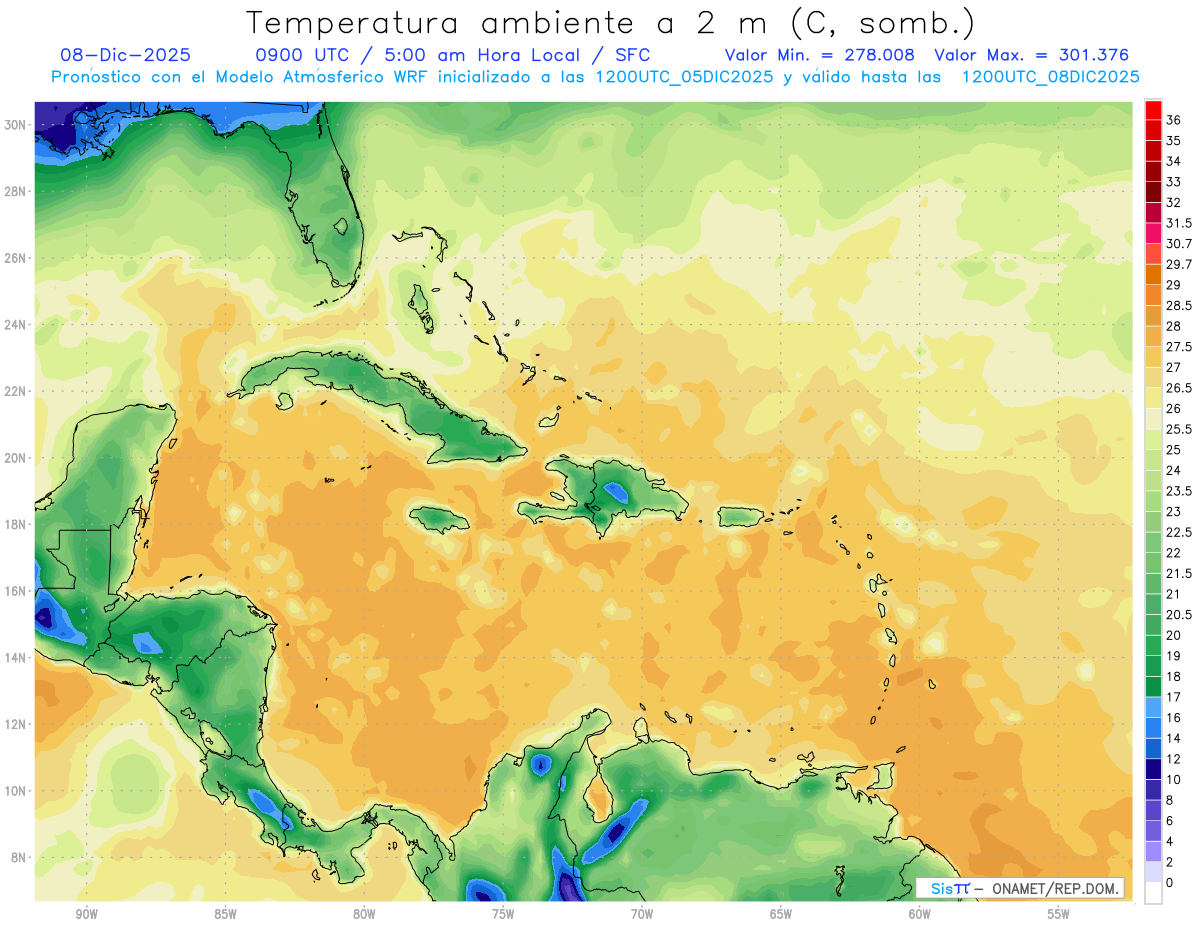Click the "75W" longitude label
Screen dimensions: 1200x927
pyautogui.click(x=503, y=914)
